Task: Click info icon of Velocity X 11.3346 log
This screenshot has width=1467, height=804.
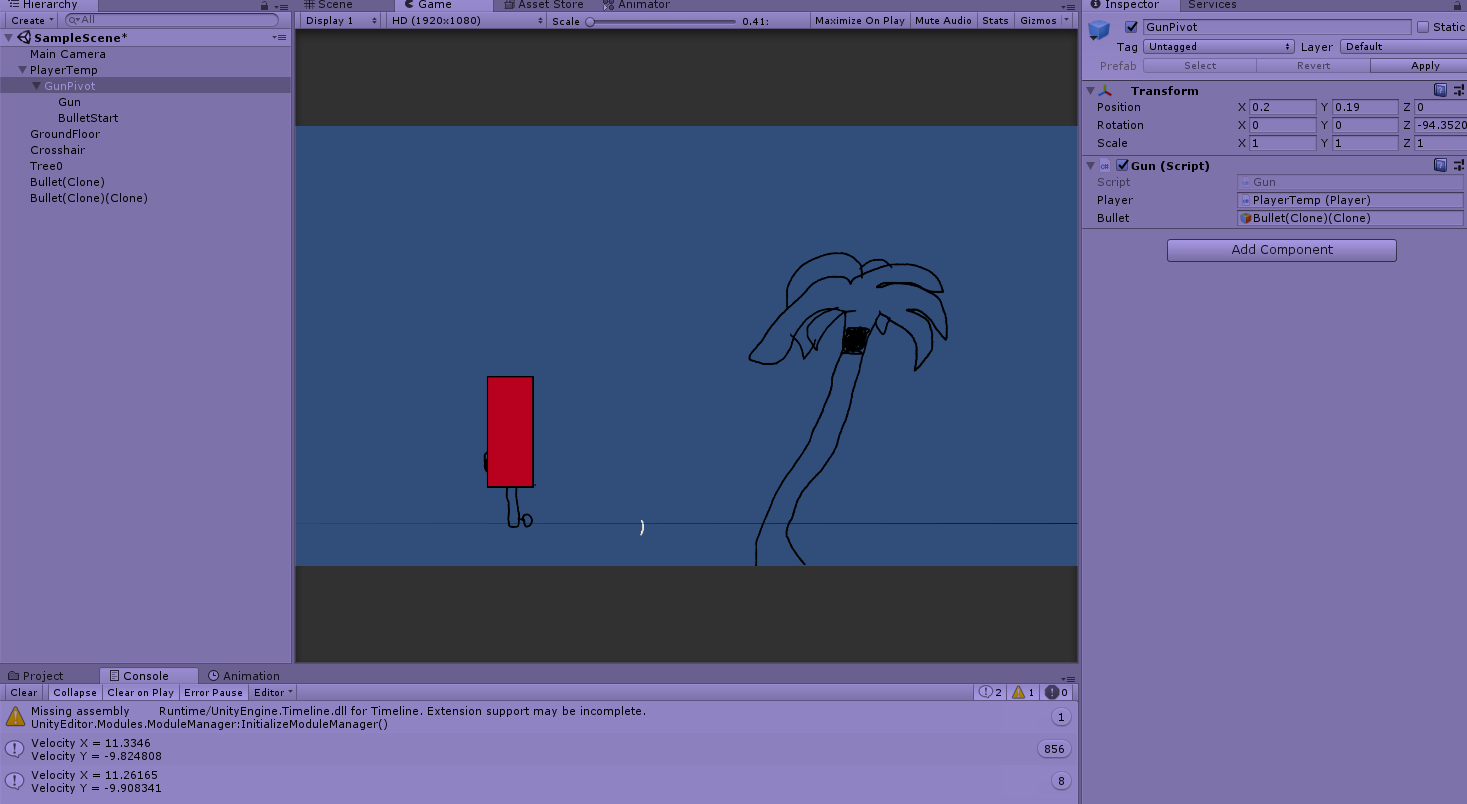Action: point(15,749)
